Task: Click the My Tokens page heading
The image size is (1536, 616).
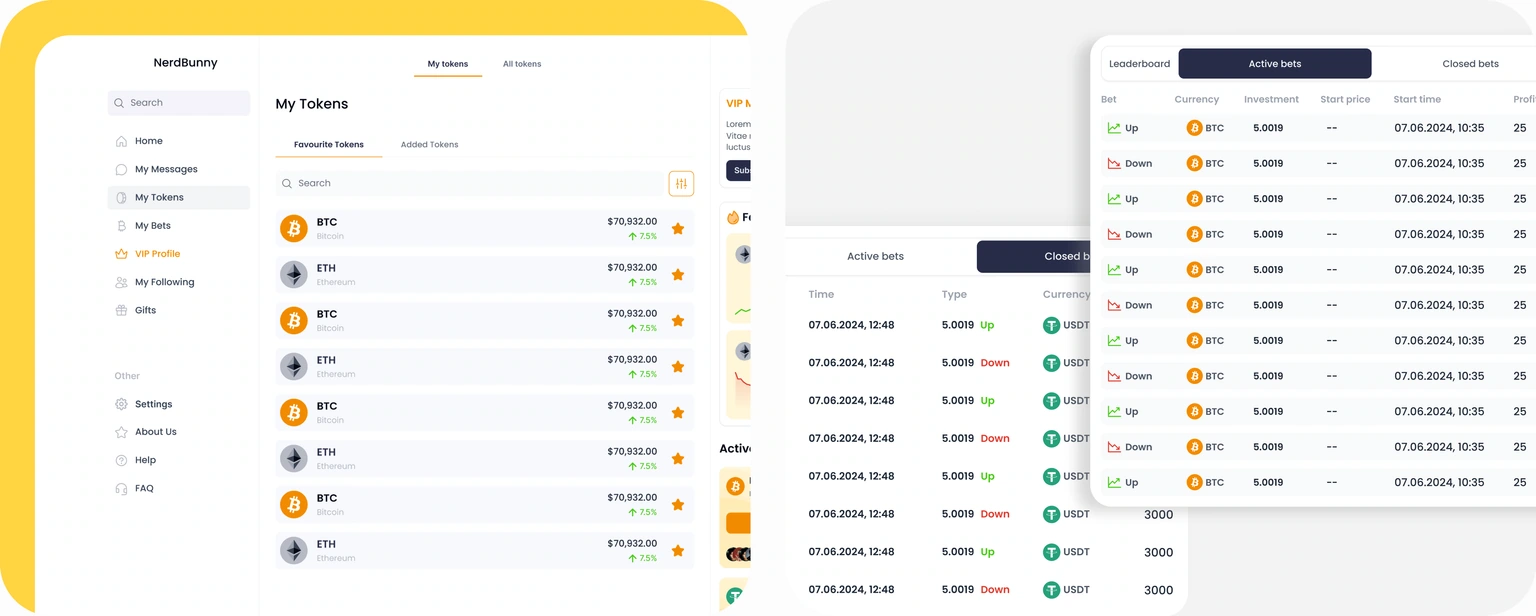Action: (x=312, y=104)
